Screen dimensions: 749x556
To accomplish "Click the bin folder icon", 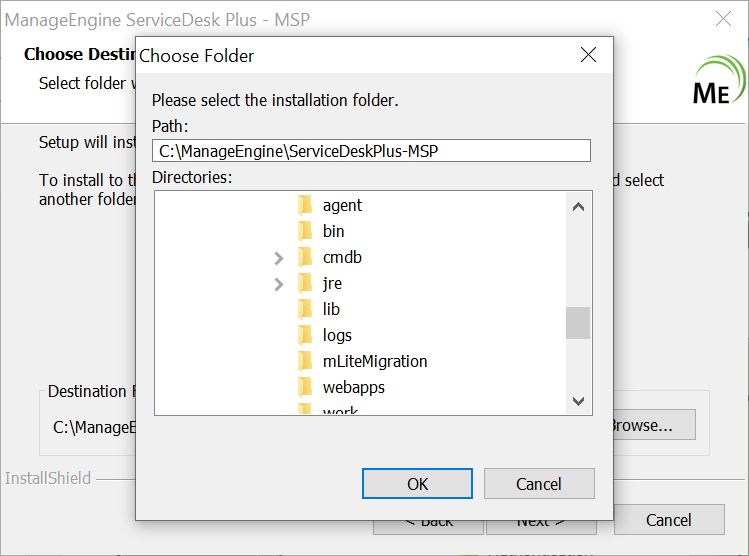I will point(306,231).
